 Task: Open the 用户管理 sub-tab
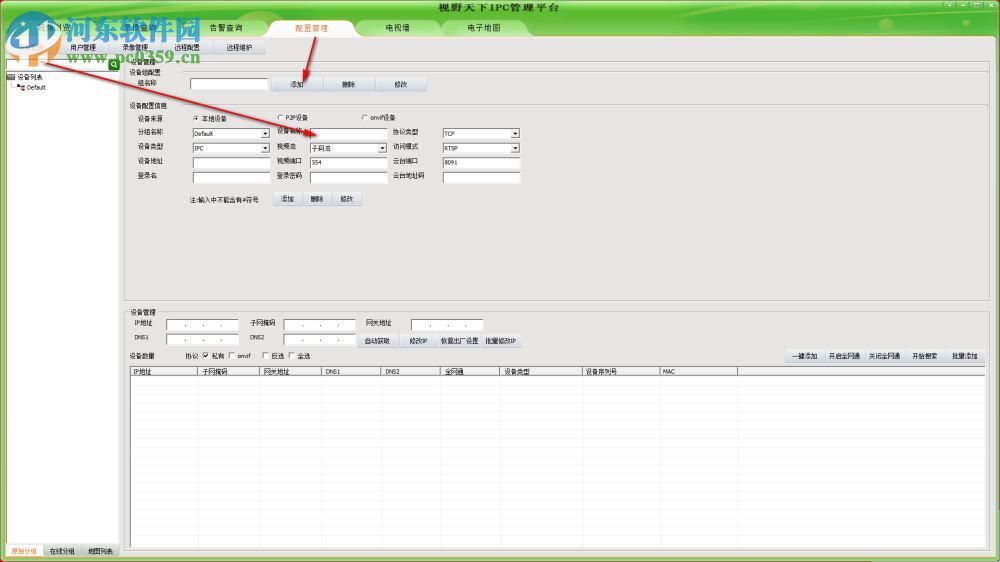[83, 48]
